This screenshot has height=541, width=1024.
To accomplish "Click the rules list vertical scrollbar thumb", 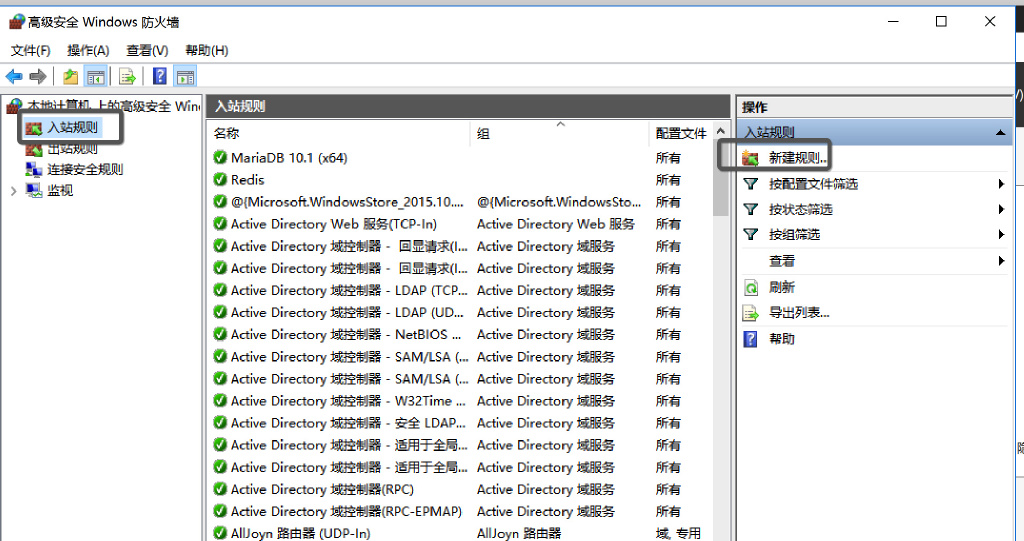I will pos(720,178).
